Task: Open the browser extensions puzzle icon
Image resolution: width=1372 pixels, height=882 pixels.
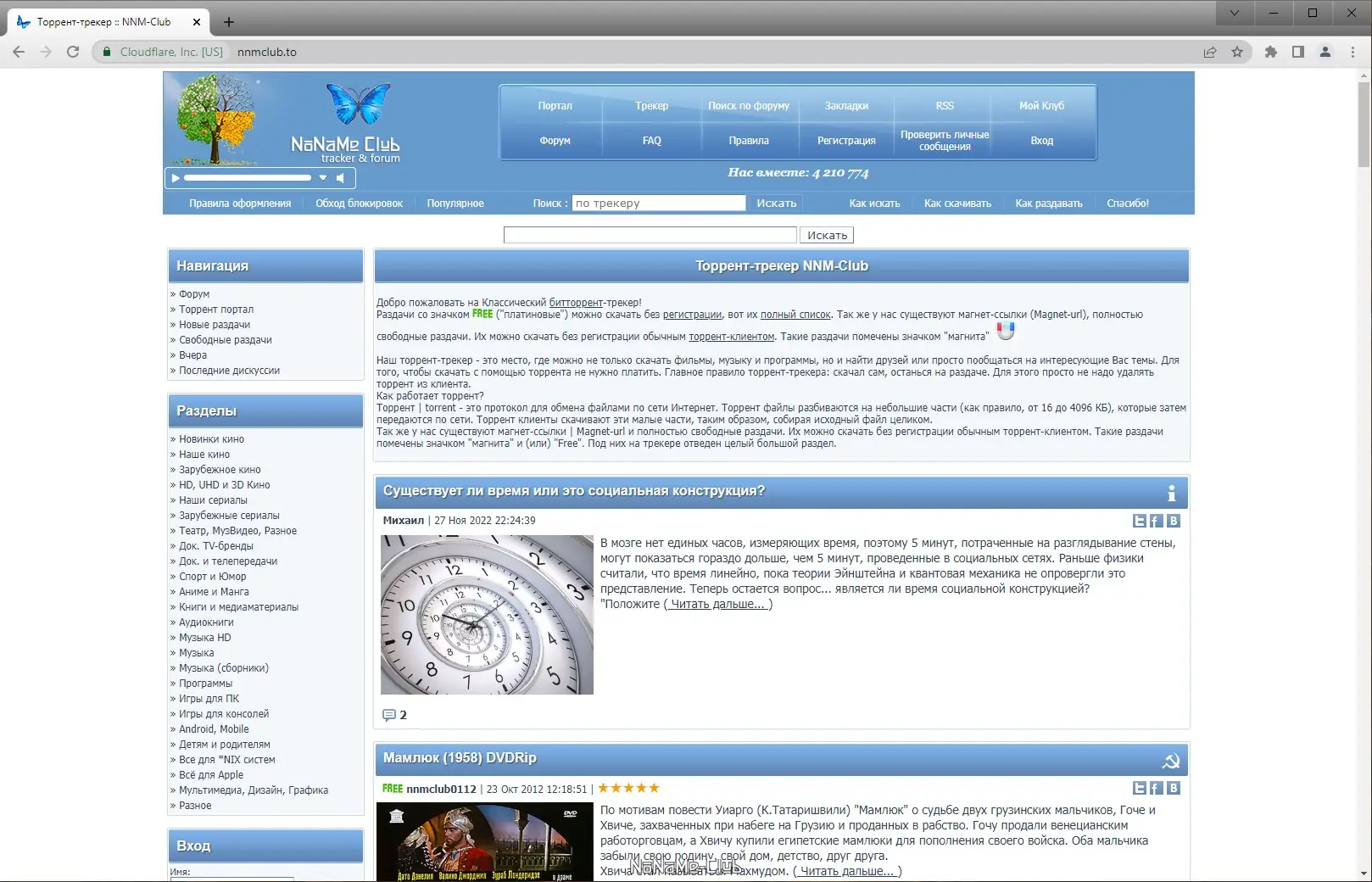Action: point(1270,52)
